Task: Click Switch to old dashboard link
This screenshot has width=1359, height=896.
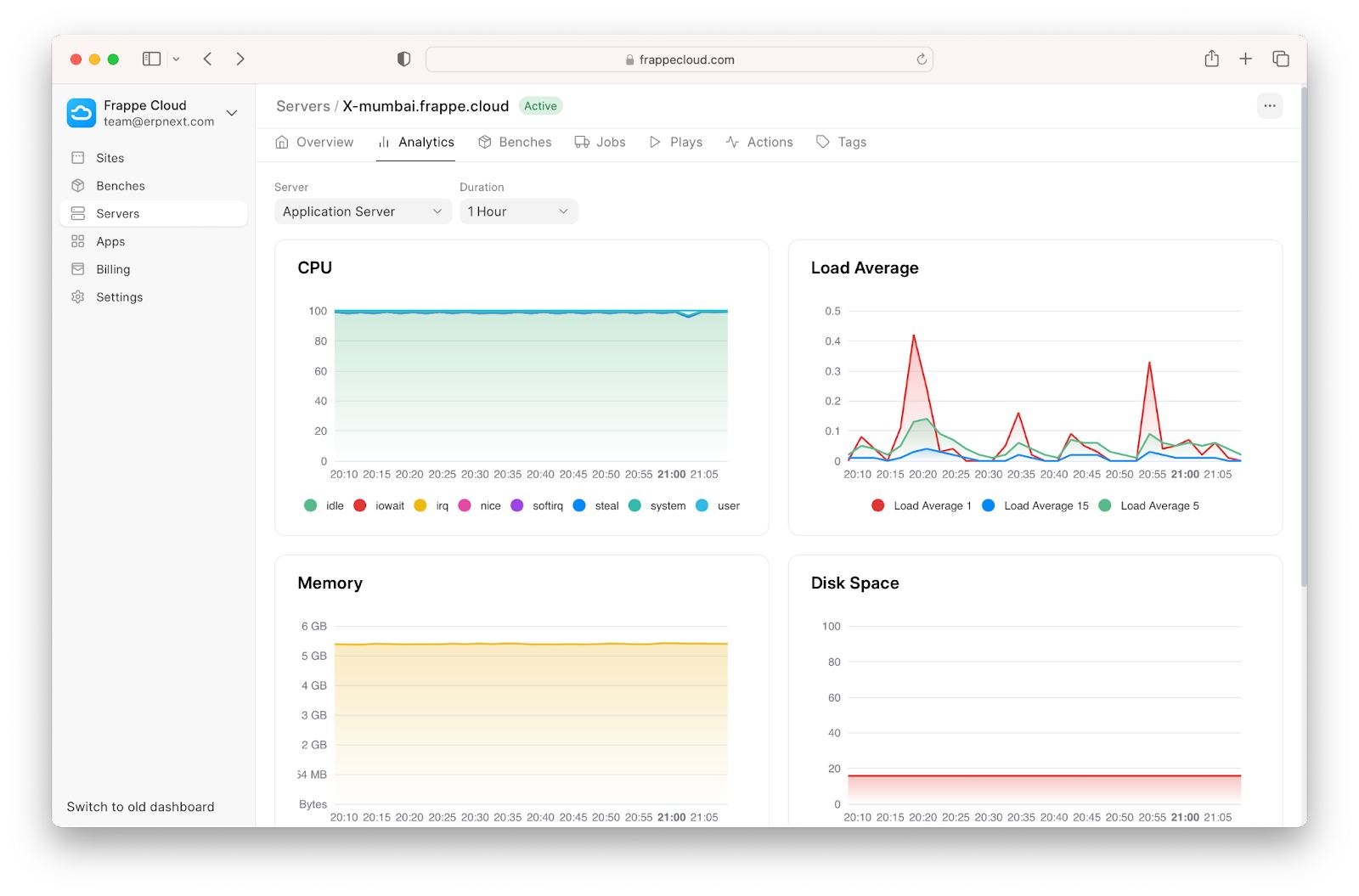Action: (x=140, y=807)
